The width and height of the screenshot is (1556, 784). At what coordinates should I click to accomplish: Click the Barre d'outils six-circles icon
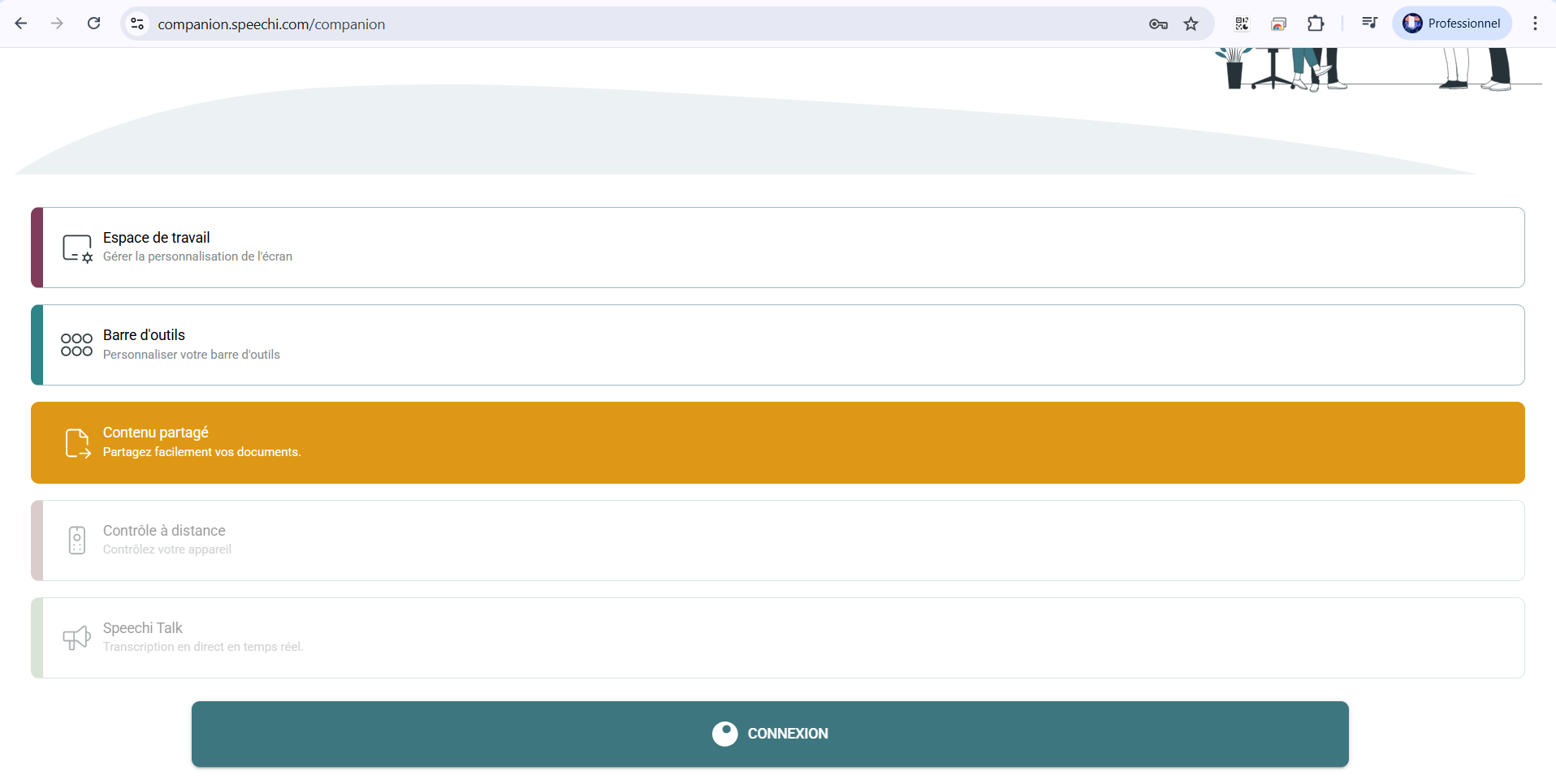coord(77,345)
